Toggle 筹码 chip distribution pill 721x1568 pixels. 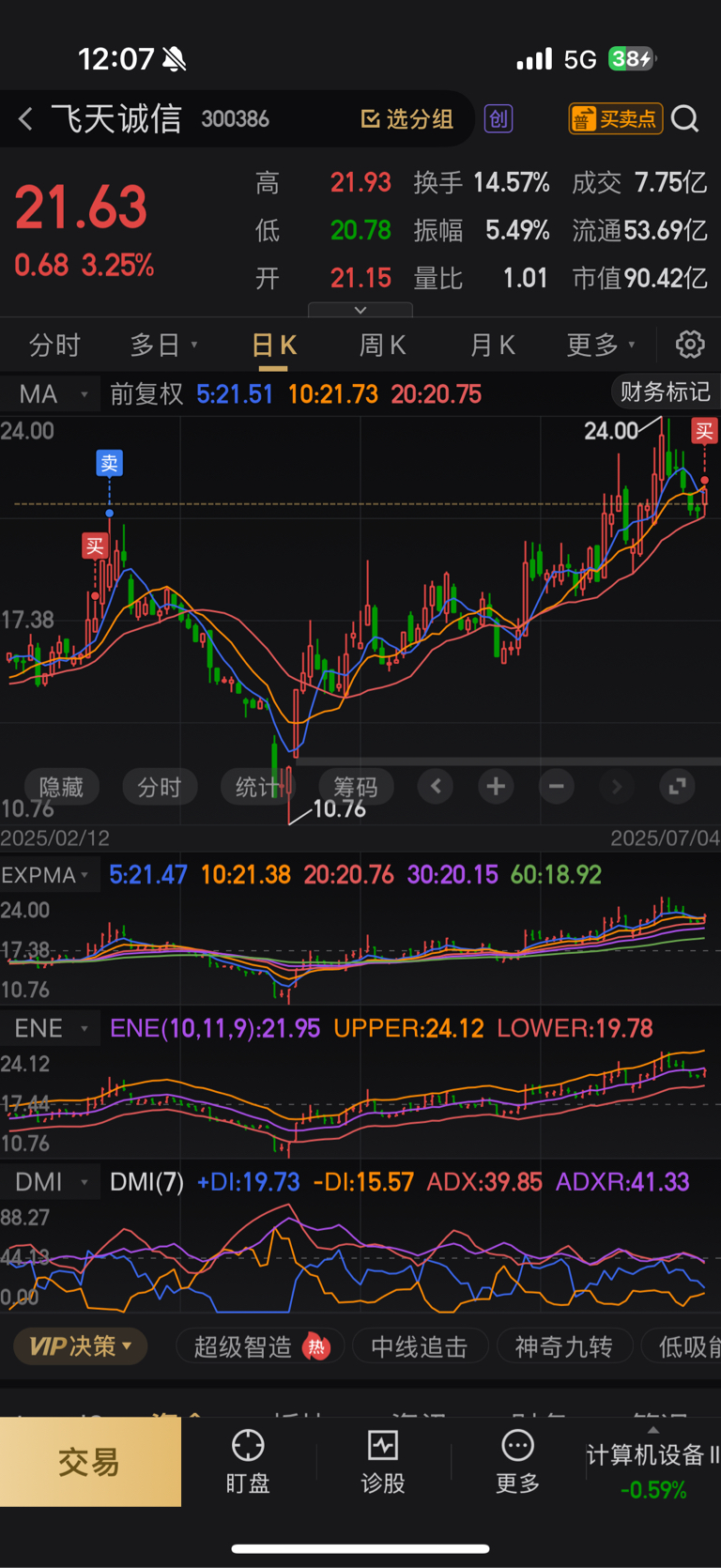click(355, 787)
